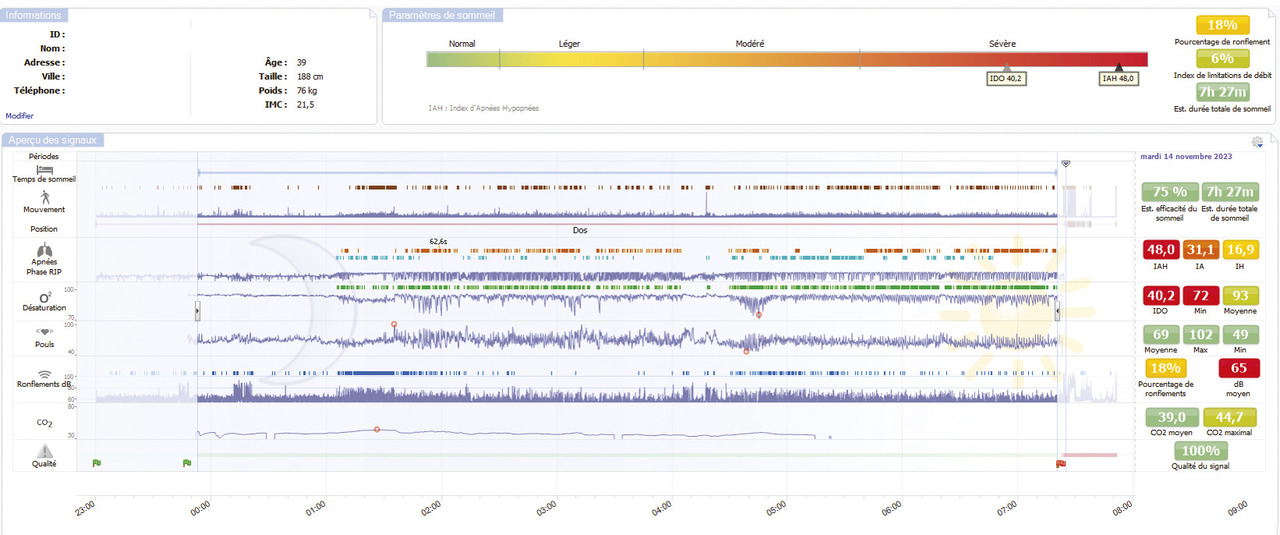This screenshot has height=535, width=1280.
Task: Select the IDO 40,2 severity scale marker
Action: coord(1006,78)
